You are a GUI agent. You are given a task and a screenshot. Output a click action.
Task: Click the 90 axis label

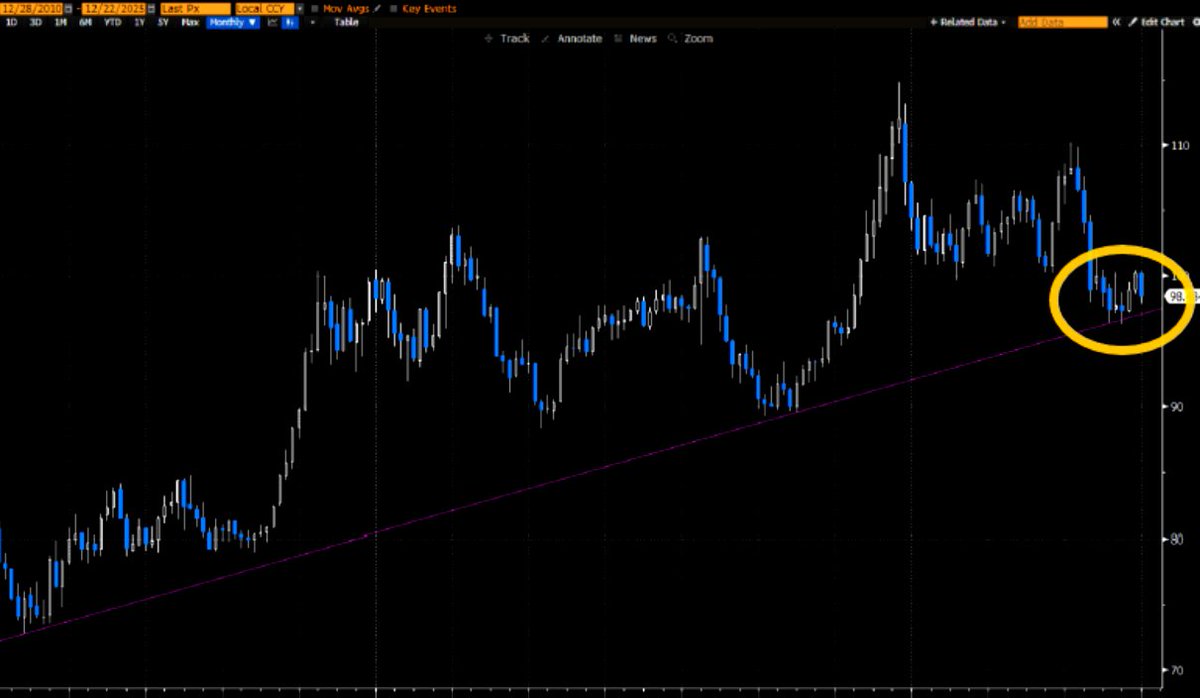tap(1179, 407)
